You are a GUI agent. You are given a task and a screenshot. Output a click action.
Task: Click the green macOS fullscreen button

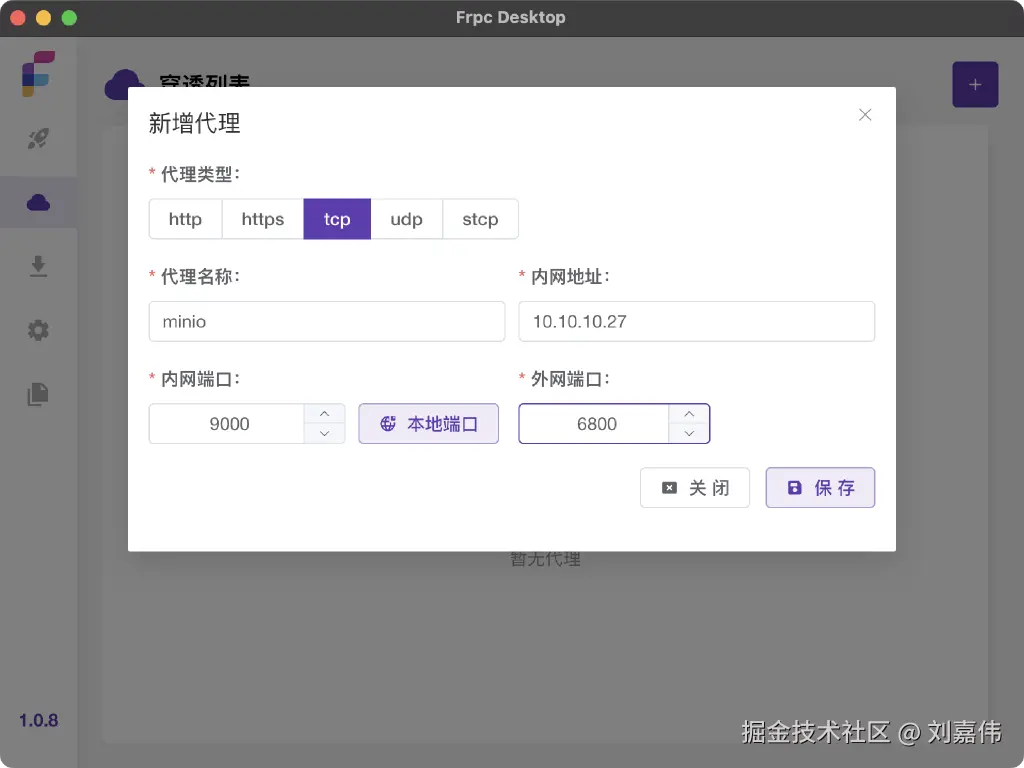(69, 18)
